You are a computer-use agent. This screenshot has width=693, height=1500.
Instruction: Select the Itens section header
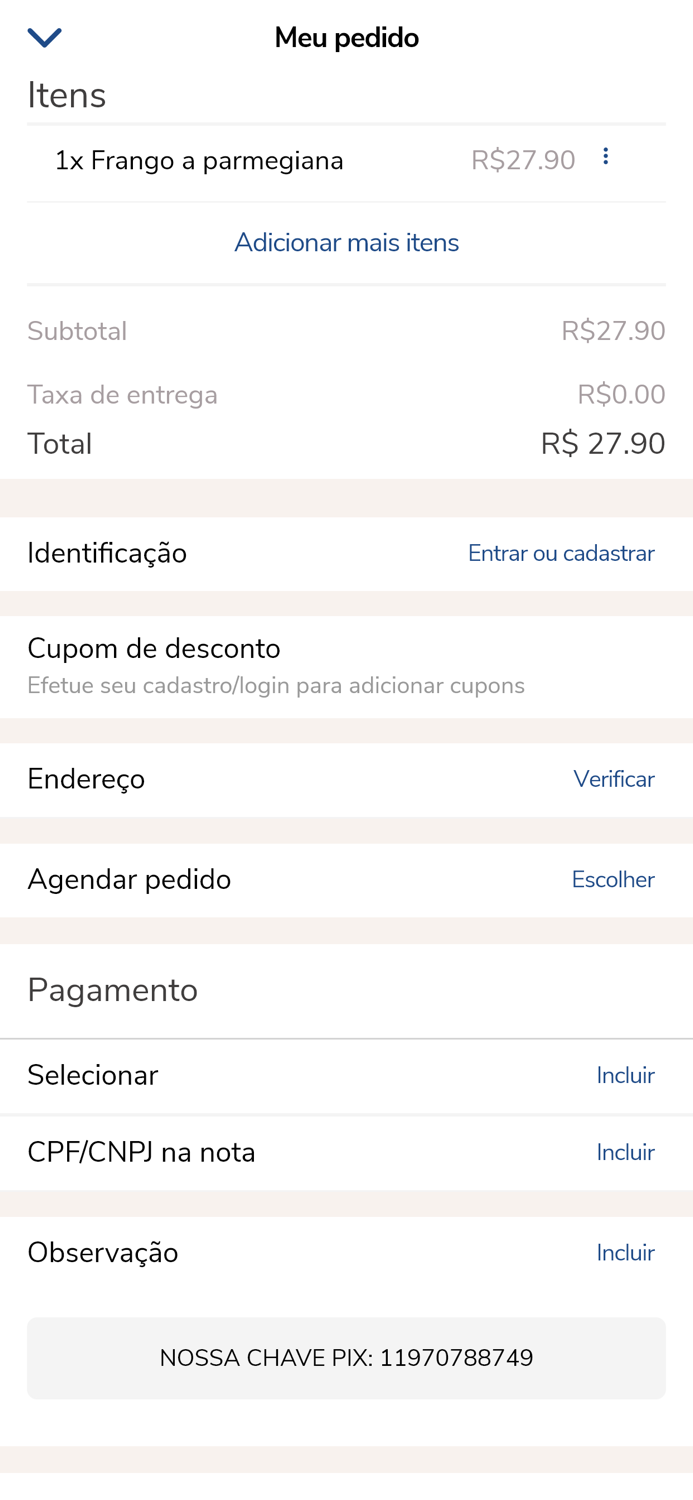click(67, 95)
